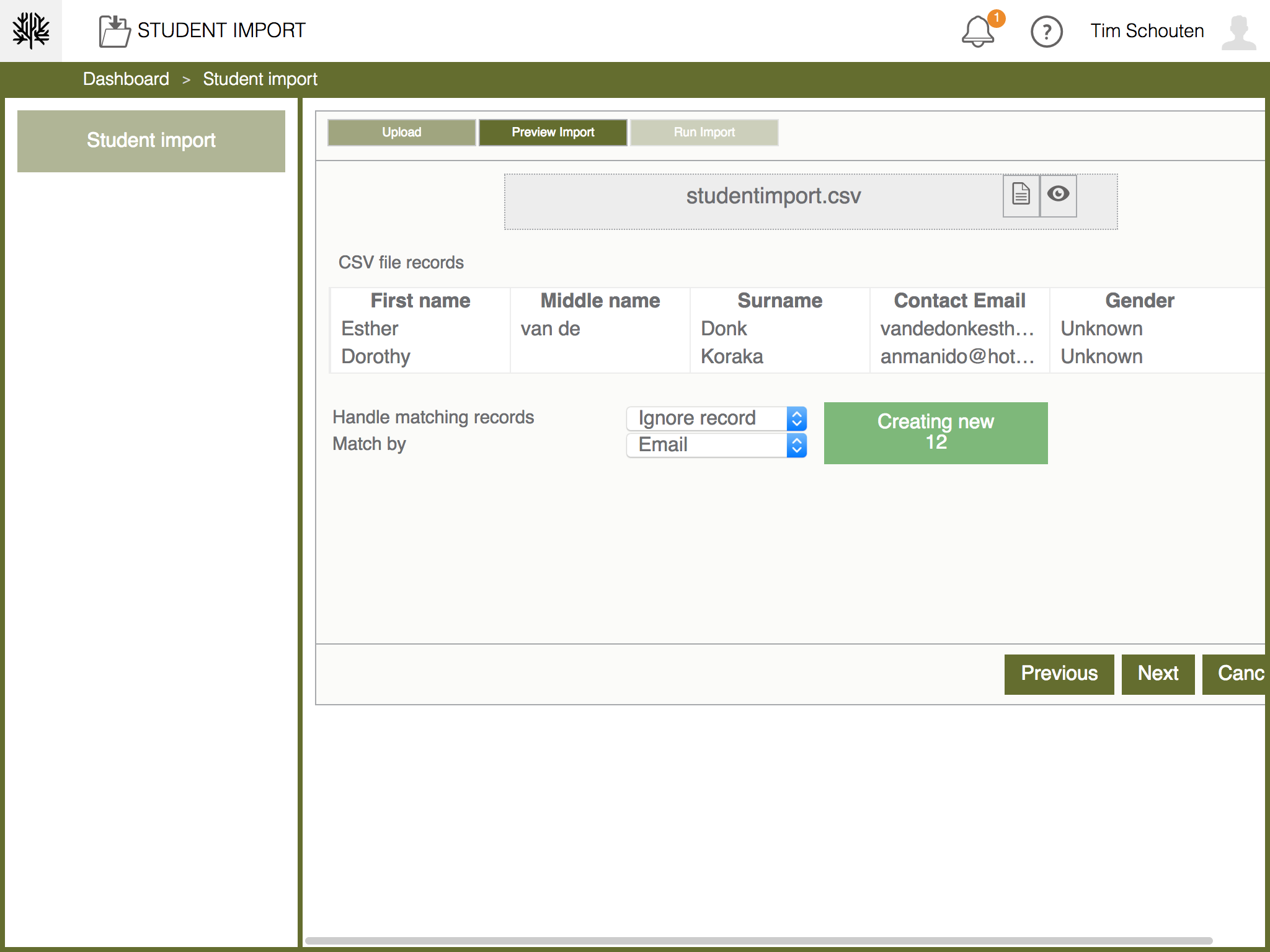
Task: Click the Student Import folder icon
Action: point(115,31)
